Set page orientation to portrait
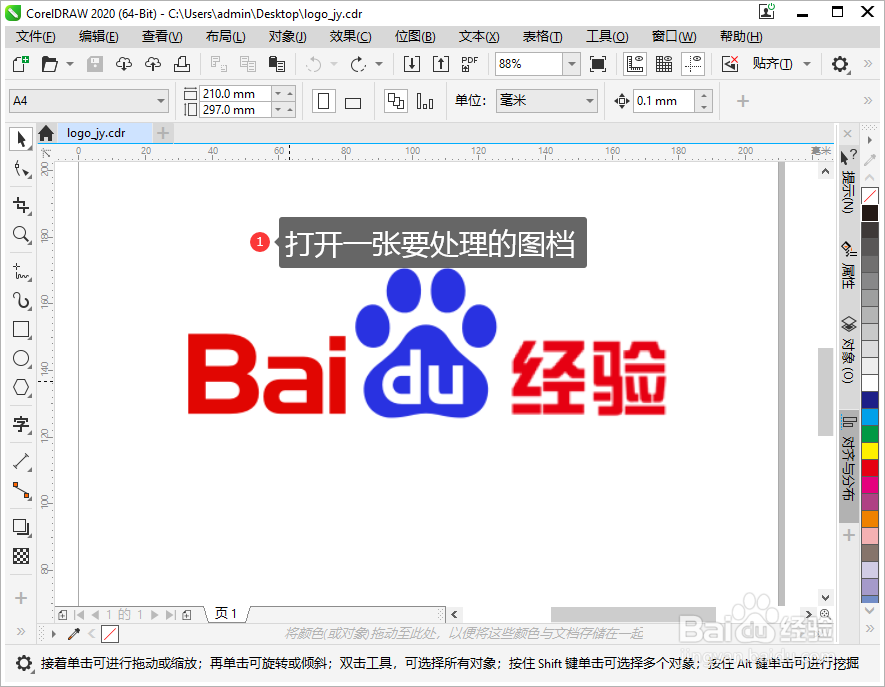Image resolution: width=885 pixels, height=687 pixels. pos(323,102)
